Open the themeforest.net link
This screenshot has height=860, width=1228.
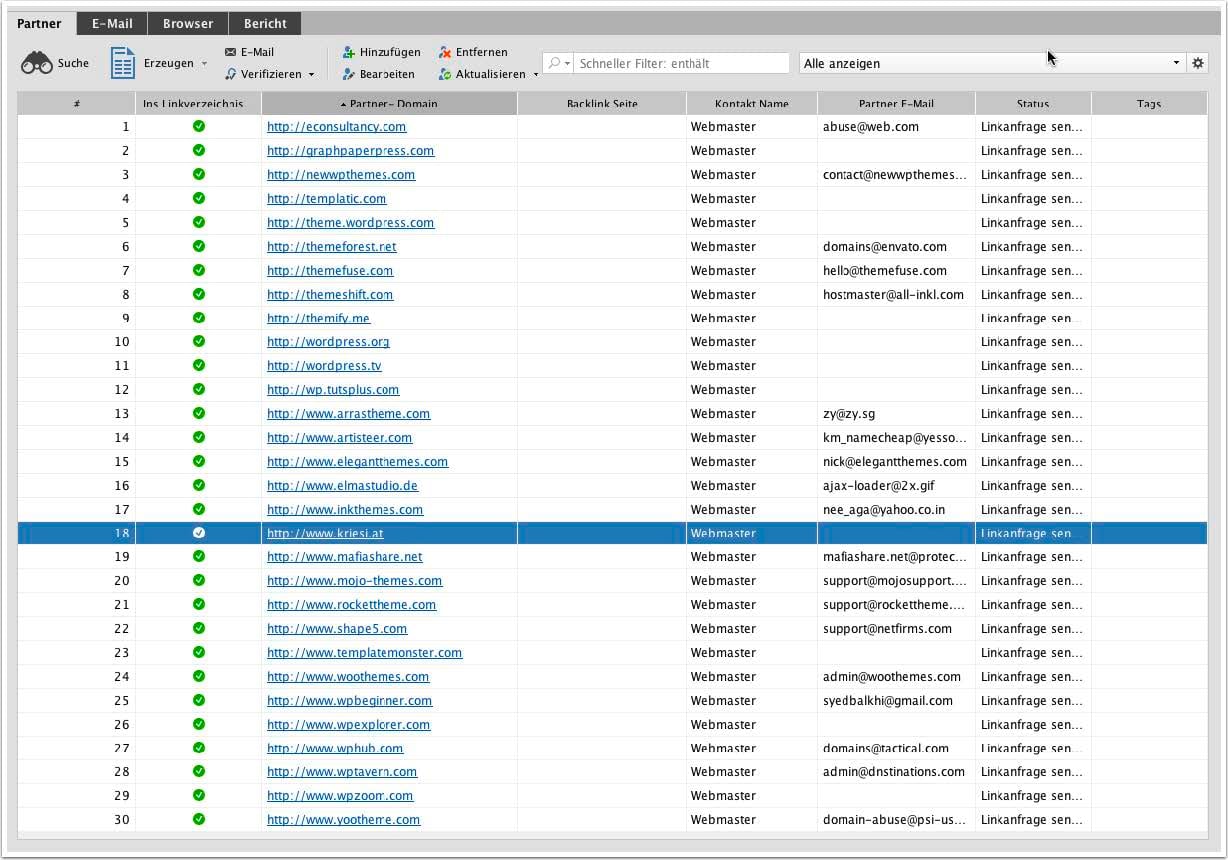pyautogui.click(x=331, y=246)
